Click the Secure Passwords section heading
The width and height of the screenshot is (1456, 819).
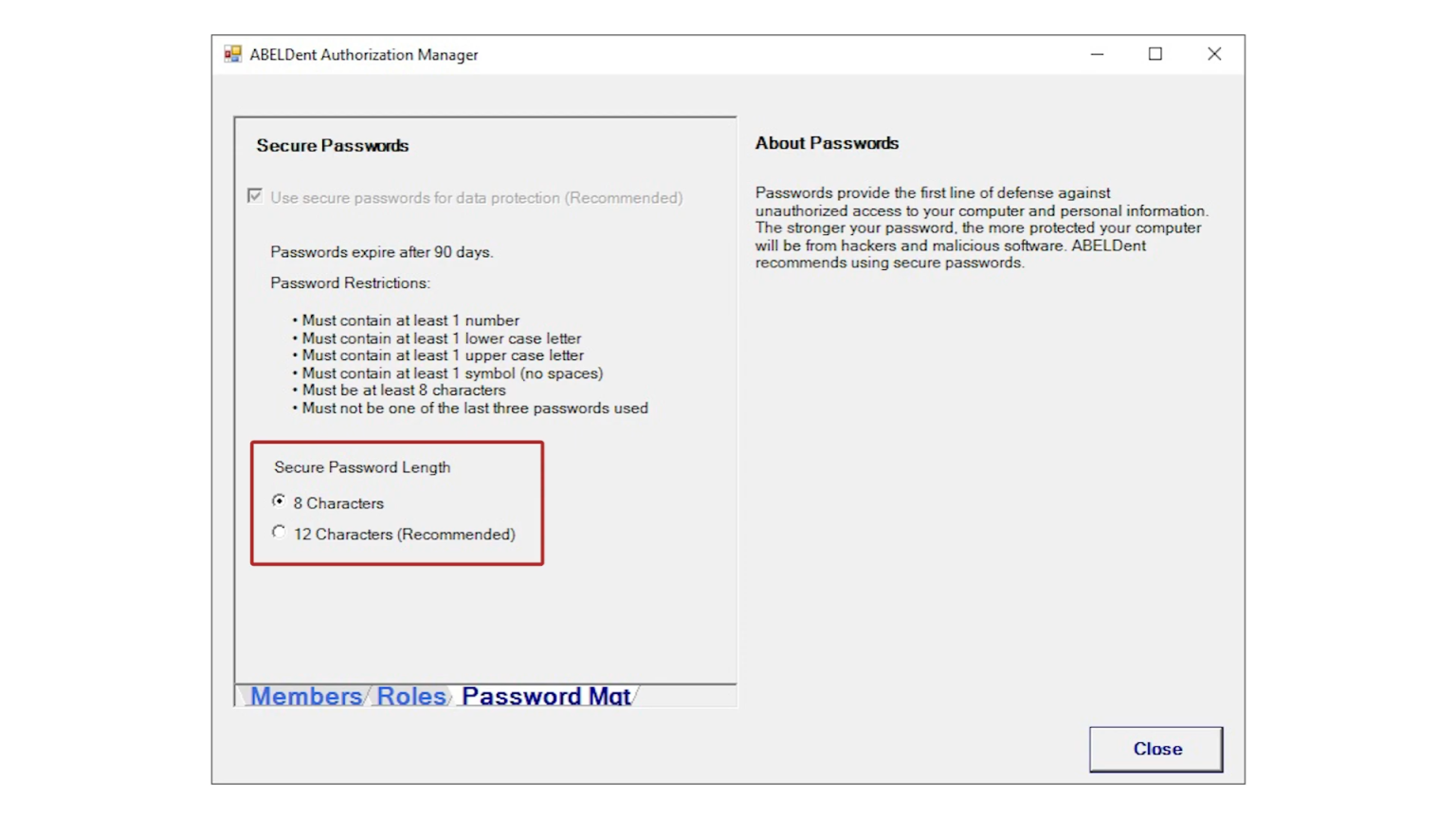tap(332, 145)
